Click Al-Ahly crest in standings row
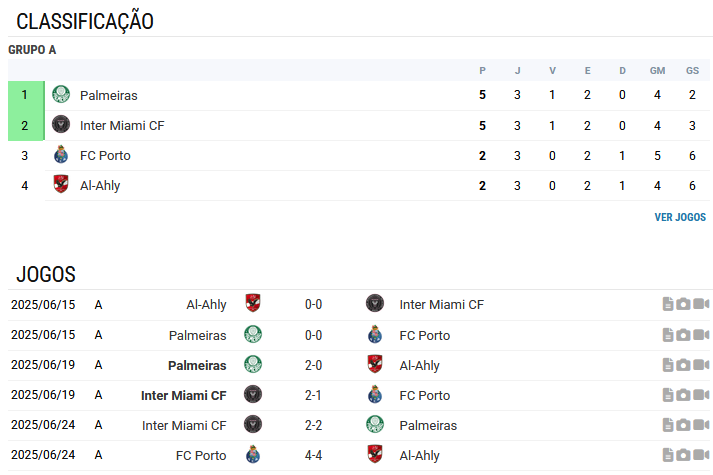Screen dimensions: 713x475 pos(61,184)
